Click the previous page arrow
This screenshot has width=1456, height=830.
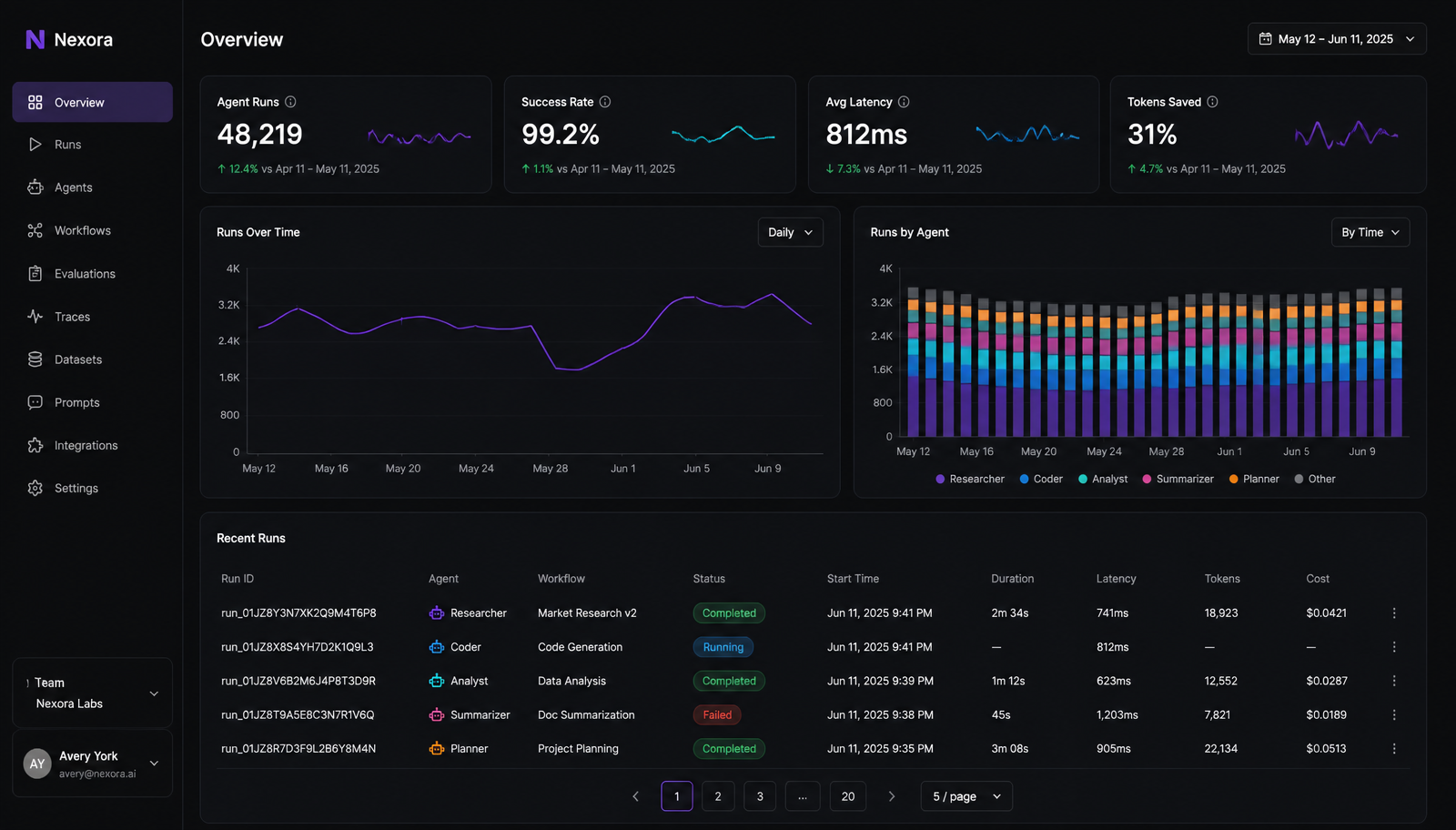(x=635, y=796)
